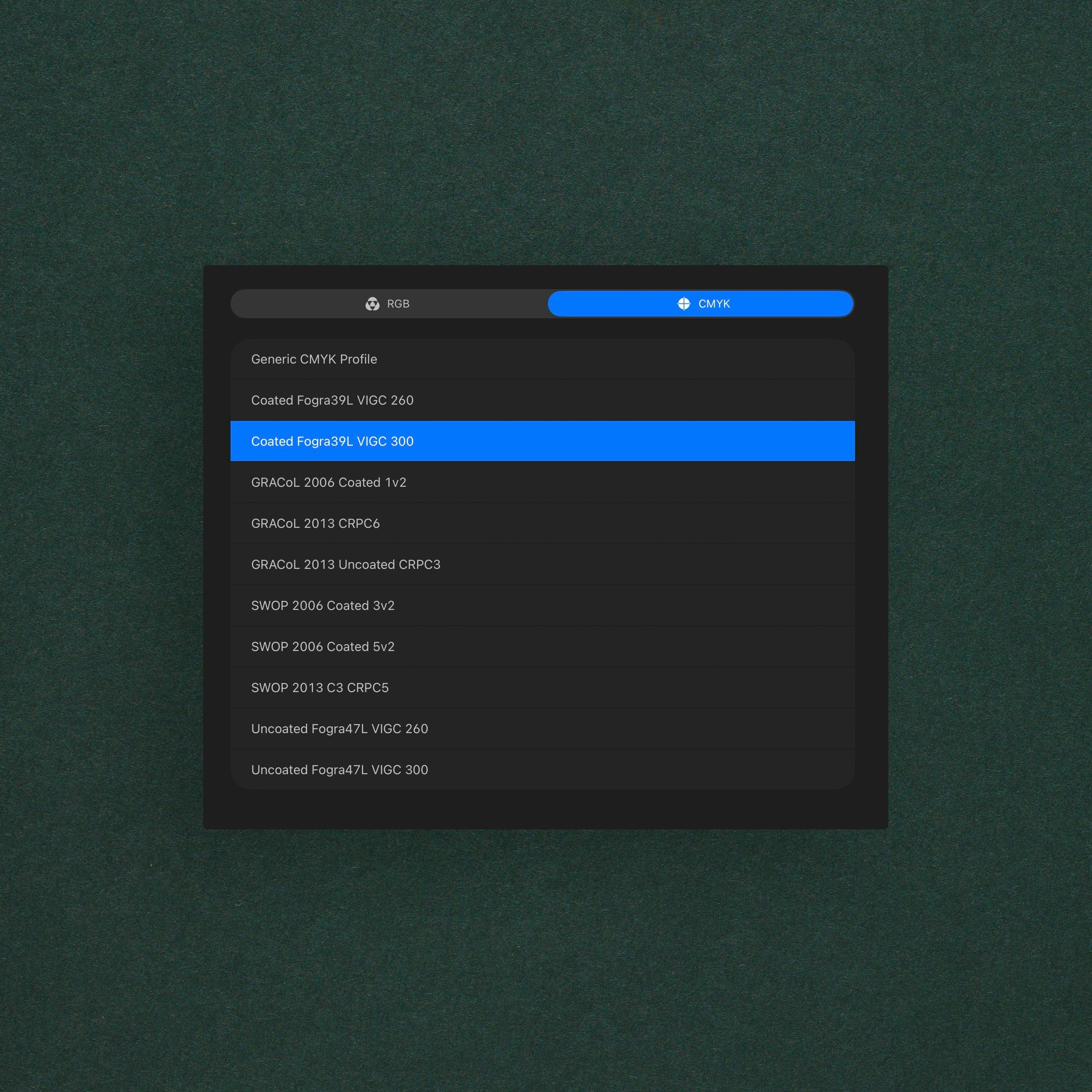Choose GRACoL 2013 Uncoated CRPC3

(x=345, y=564)
